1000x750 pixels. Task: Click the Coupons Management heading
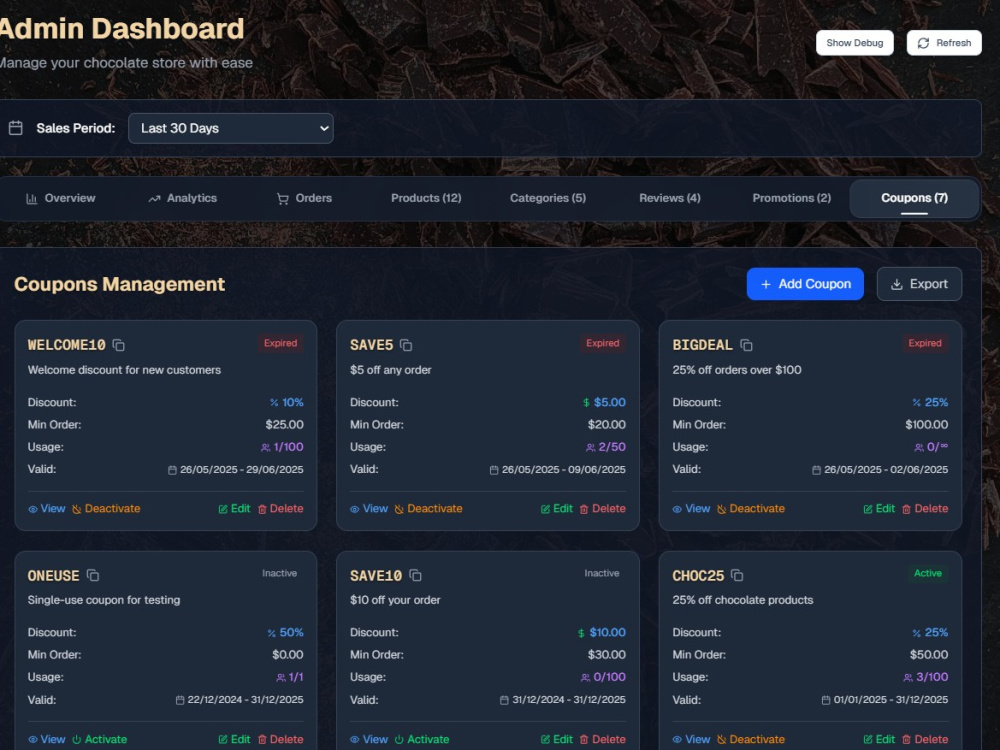pyautogui.click(x=119, y=284)
